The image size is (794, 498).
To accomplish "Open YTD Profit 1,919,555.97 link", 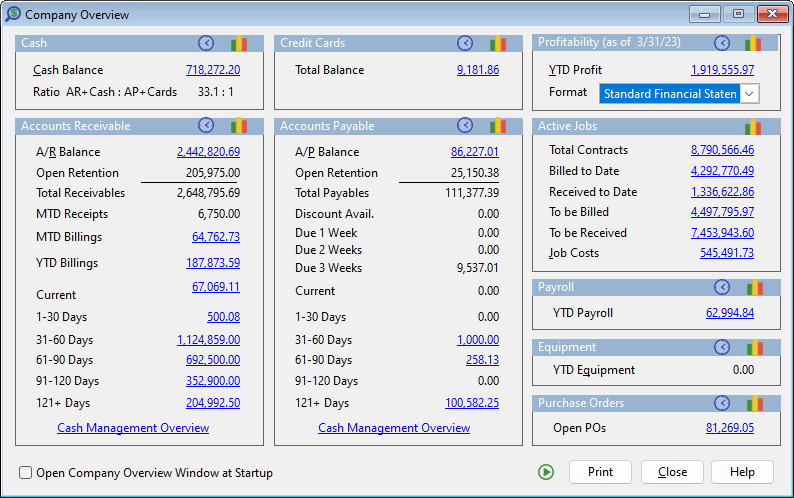I will pos(723,70).
